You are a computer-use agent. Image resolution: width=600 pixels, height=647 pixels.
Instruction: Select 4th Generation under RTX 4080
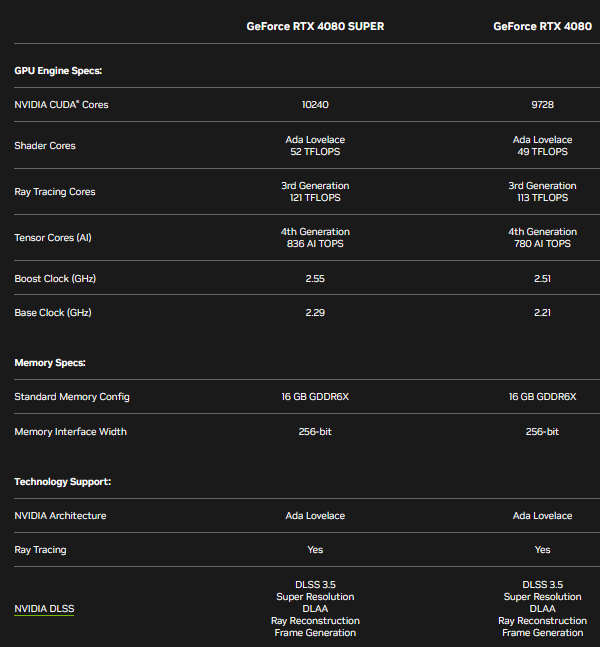coord(542,231)
